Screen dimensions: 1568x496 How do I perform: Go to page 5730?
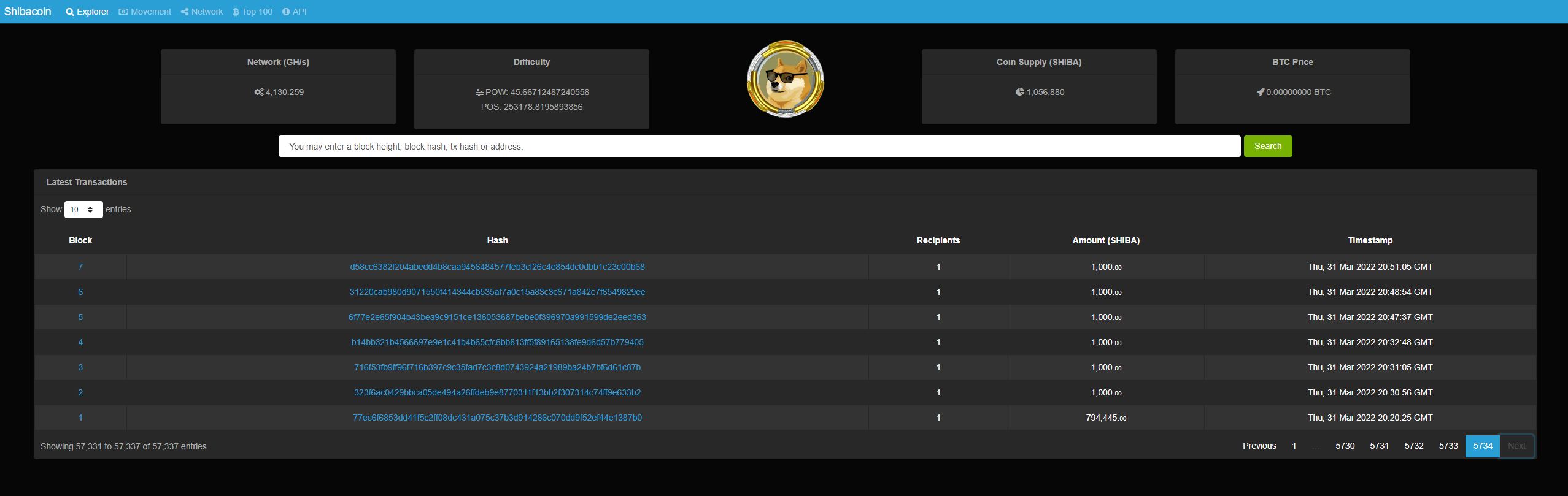coord(1345,446)
